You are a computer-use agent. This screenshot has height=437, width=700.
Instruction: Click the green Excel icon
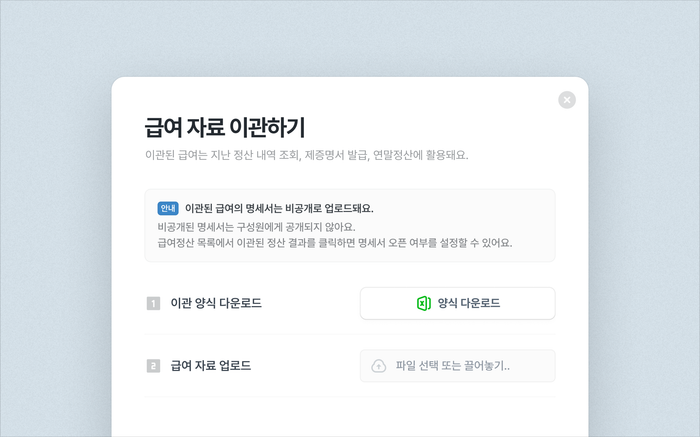(423, 304)
